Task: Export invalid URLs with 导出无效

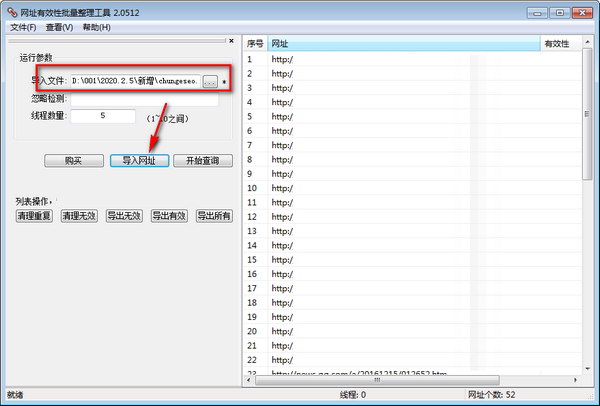Action: (x=124, y=215)
